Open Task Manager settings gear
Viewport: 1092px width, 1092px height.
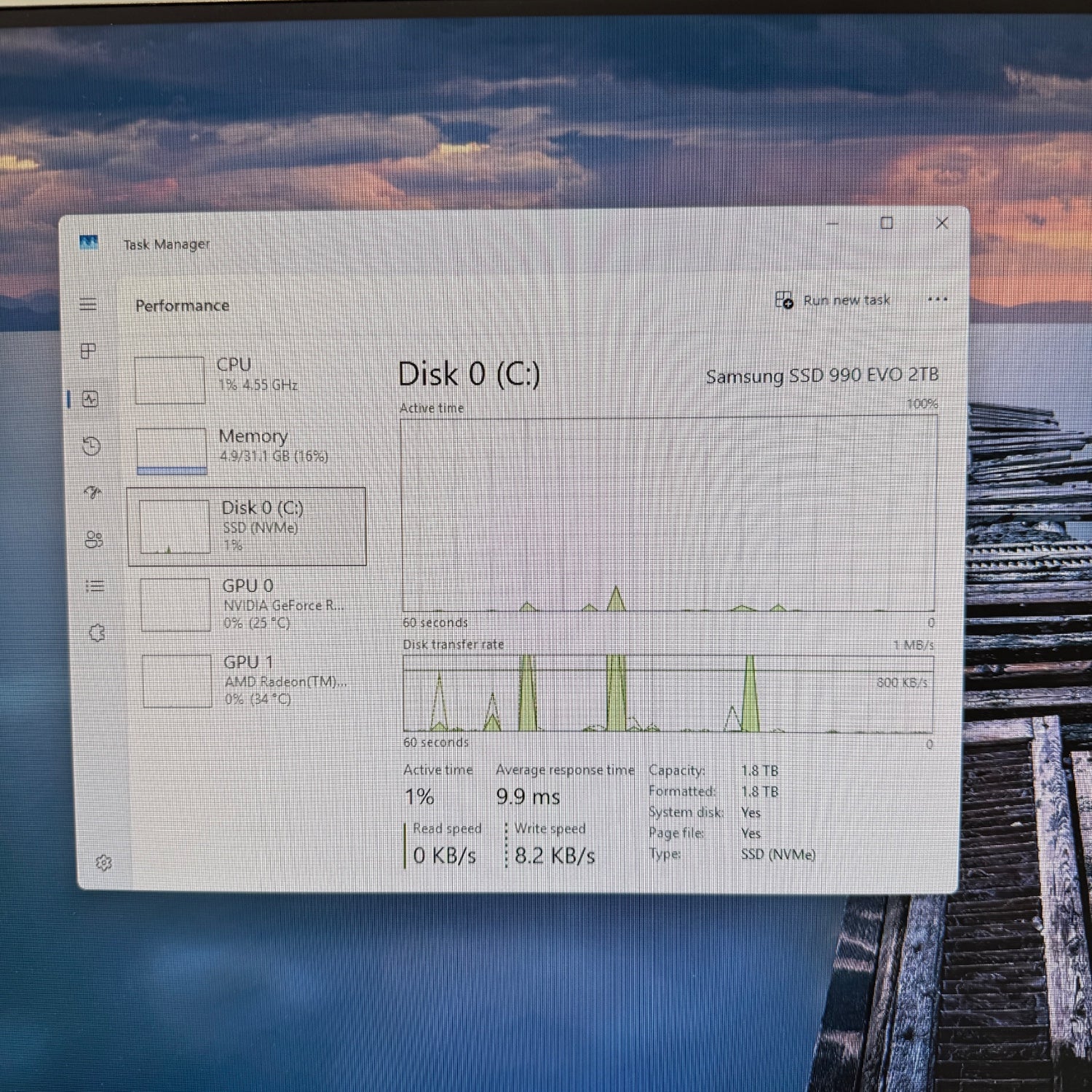click(x=103, y=863)
